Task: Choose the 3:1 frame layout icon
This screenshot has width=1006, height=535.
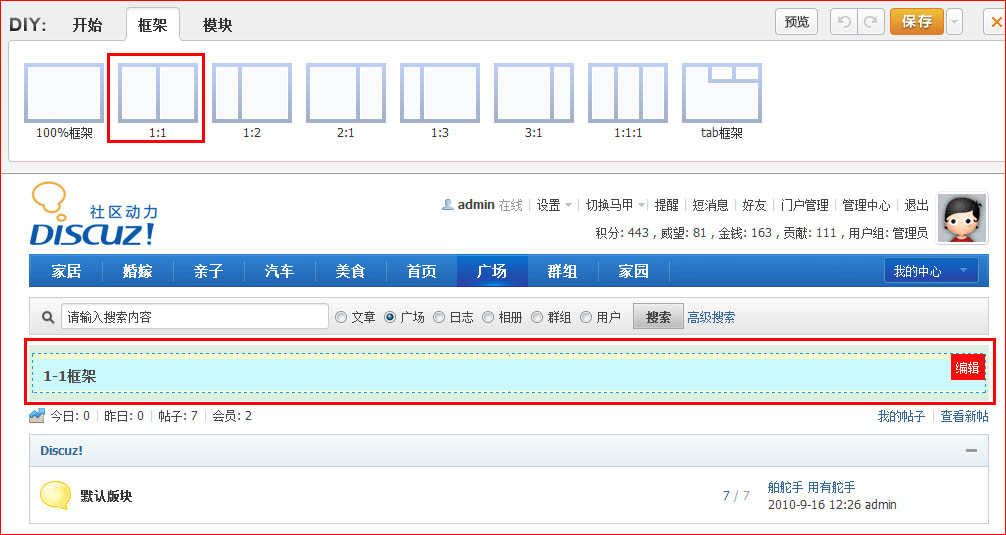Action: (x=534, y=93)
